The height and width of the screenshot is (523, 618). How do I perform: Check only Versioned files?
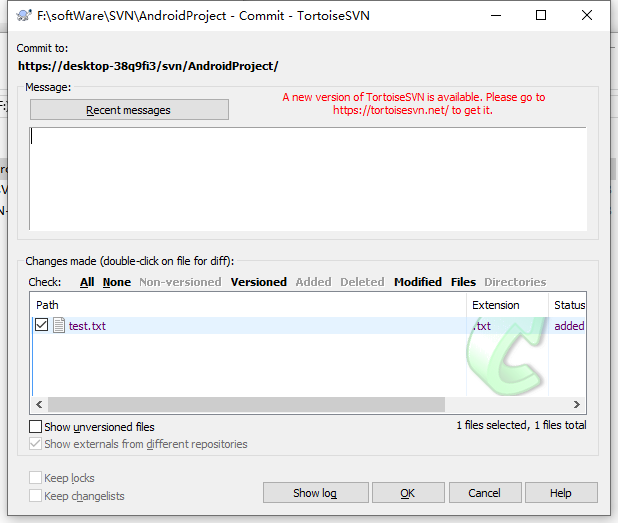point(259,282)
